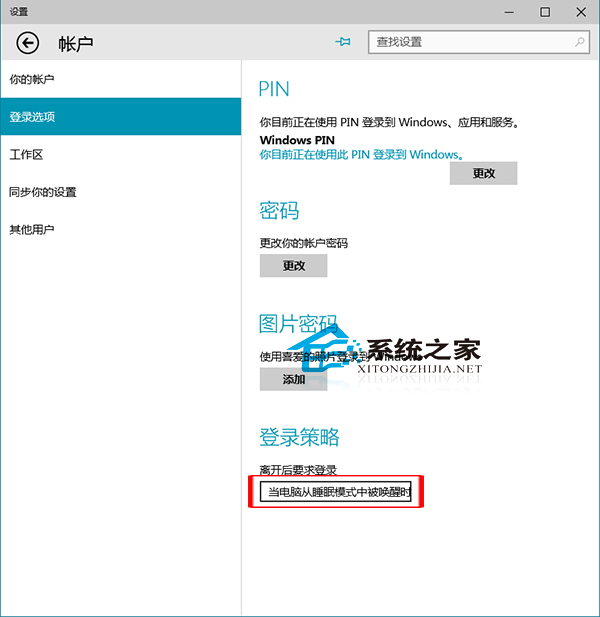The width and height of the screenshot is (600, 617).
Task: Click 更改 button under Windows PIN
Action: coord(483,173)
